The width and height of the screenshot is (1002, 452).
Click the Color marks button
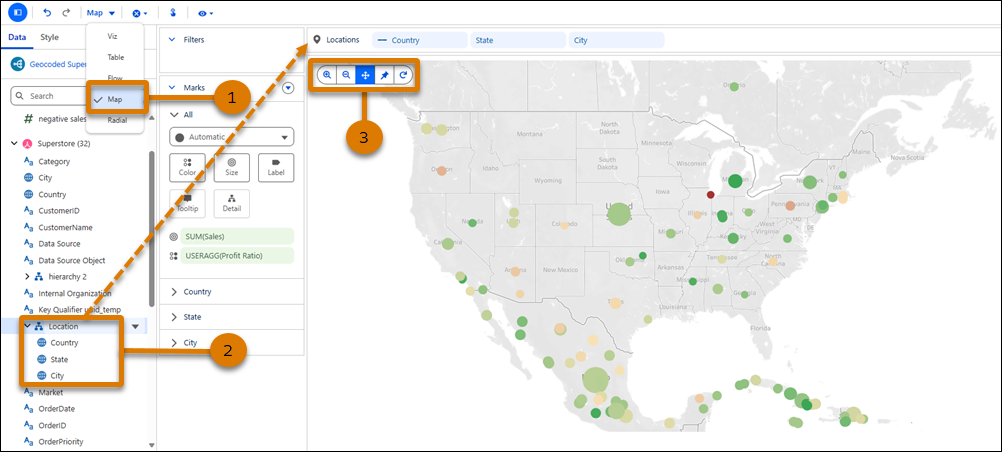click(187, 168)
